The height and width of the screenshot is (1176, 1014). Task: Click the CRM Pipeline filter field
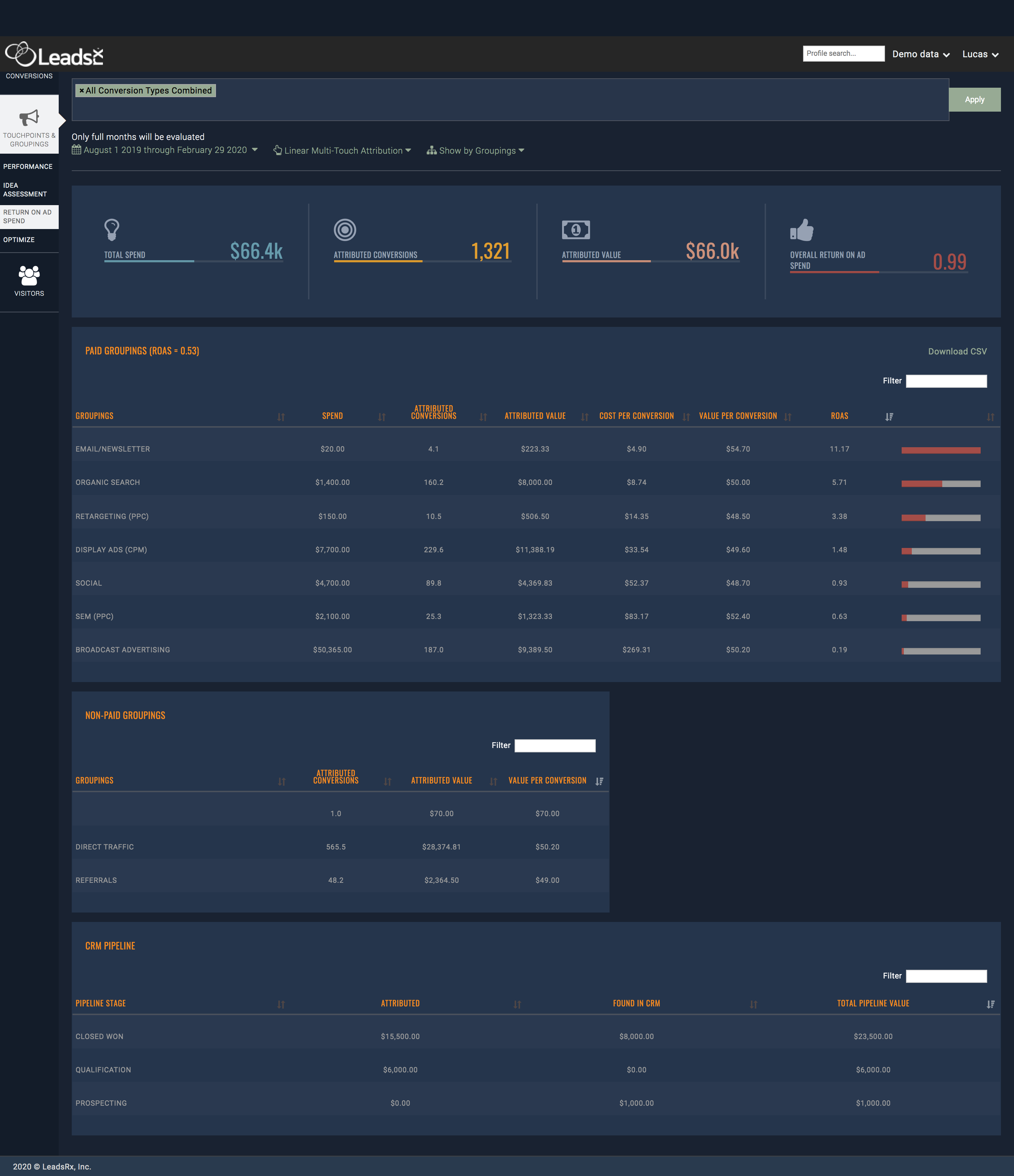point(946,976)
